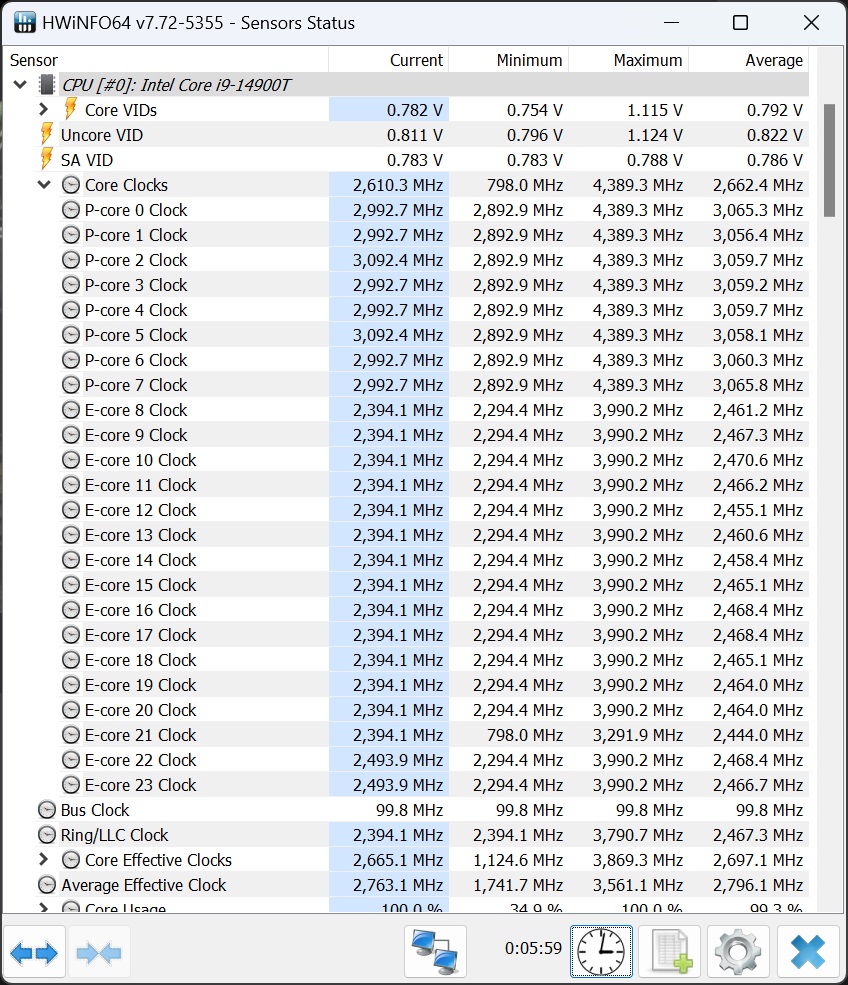The width and height of the screenshot is (848, 985).
Task: Select the E-core 9 Clock row label
Action: coord(136,435)
